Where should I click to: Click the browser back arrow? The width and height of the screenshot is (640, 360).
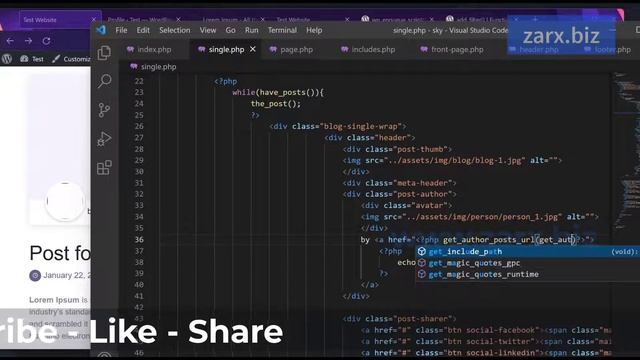coord(10,41)
